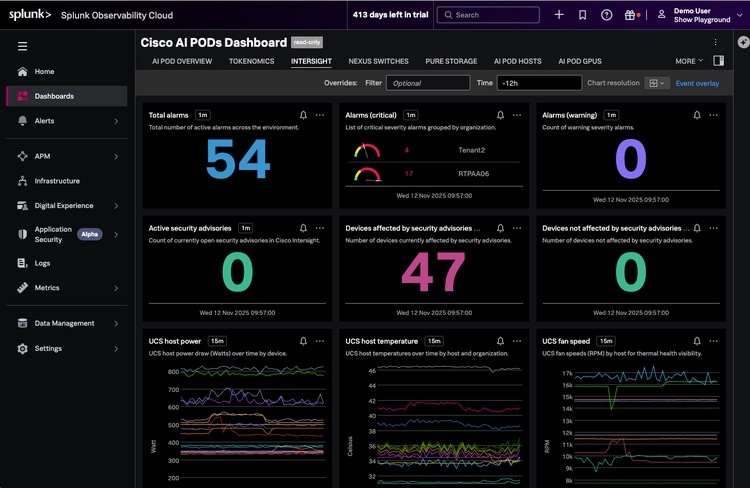Open three-dot menu on Alarms (warning) chart

(x=713, y=115)
